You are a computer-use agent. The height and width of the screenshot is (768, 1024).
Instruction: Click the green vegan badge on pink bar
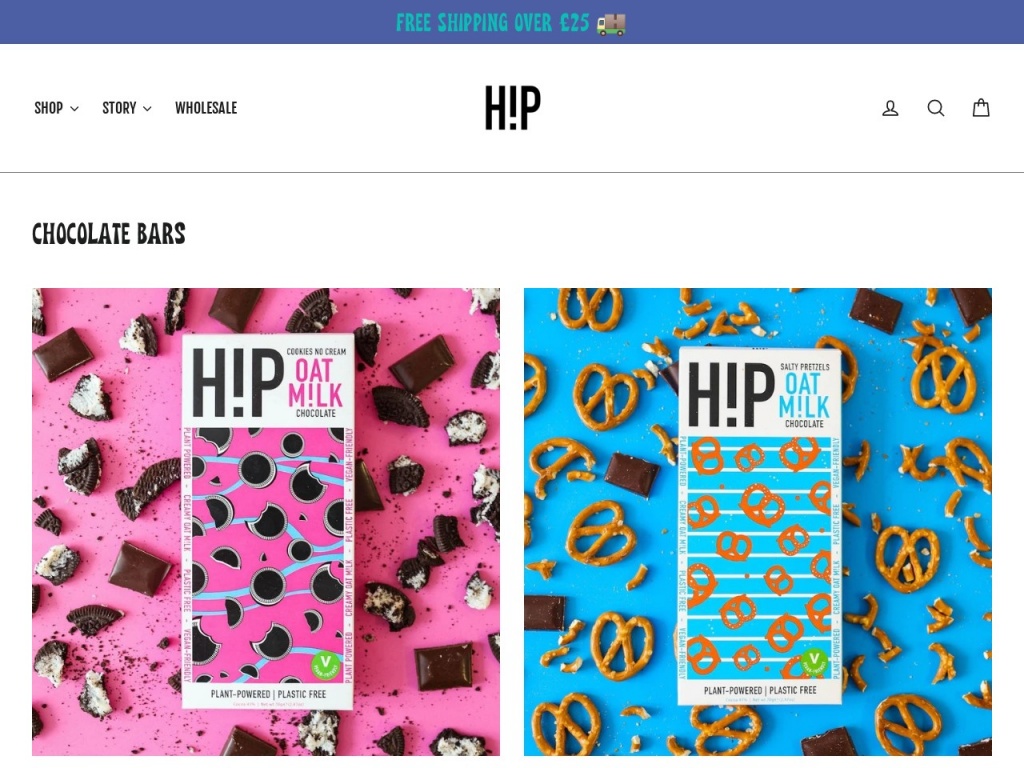(x=325, y=665)
